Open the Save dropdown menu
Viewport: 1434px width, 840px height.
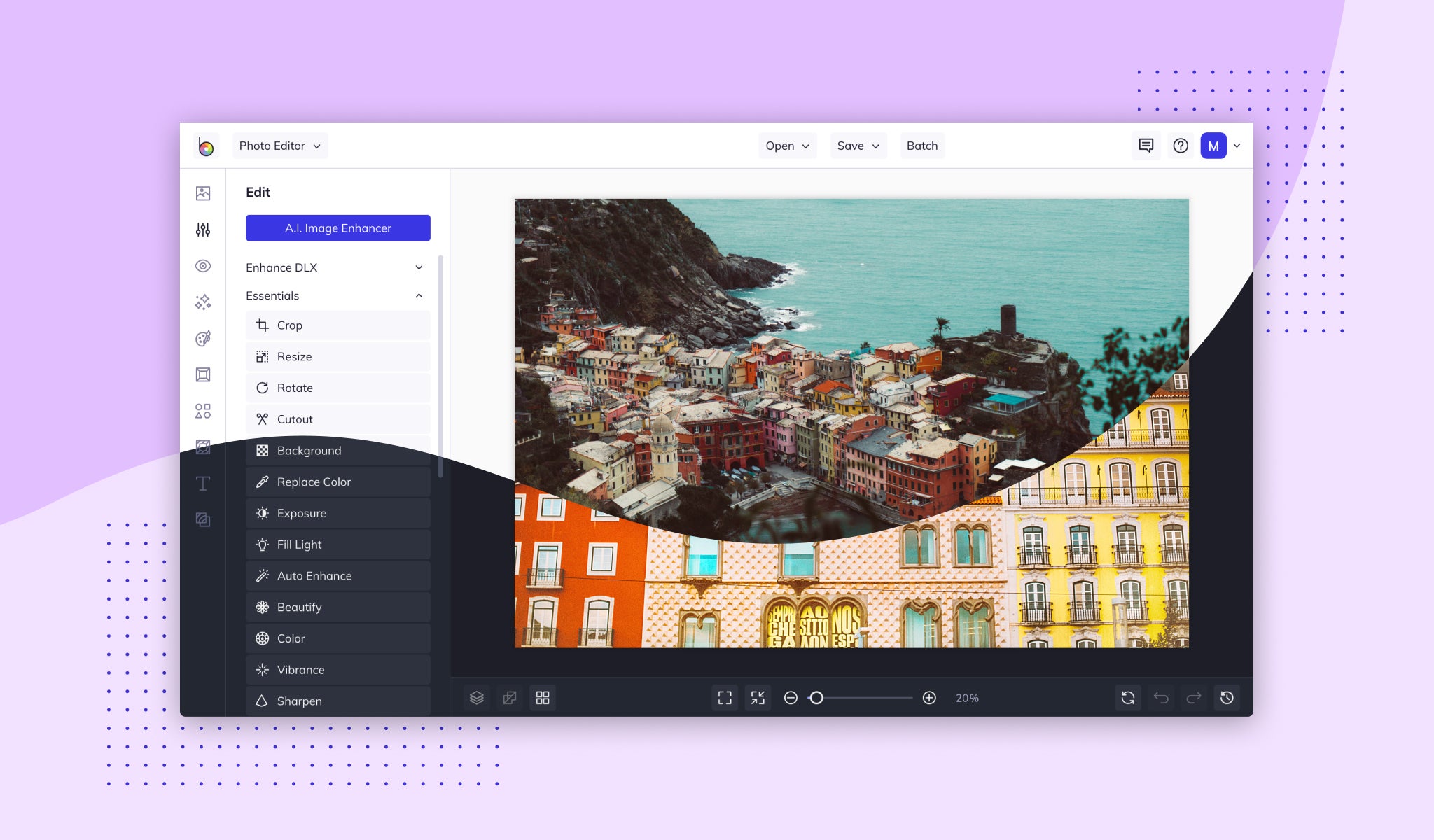tap(858, 146)
